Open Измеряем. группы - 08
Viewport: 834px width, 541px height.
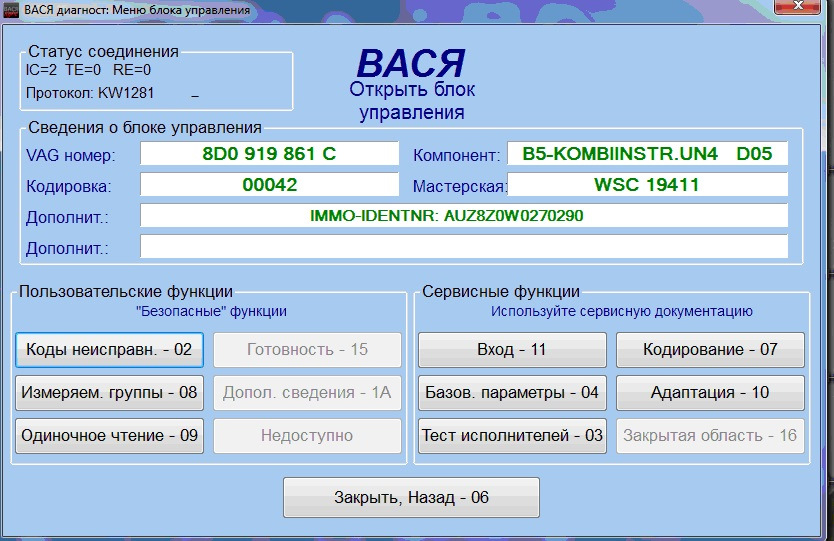[110, 393]
